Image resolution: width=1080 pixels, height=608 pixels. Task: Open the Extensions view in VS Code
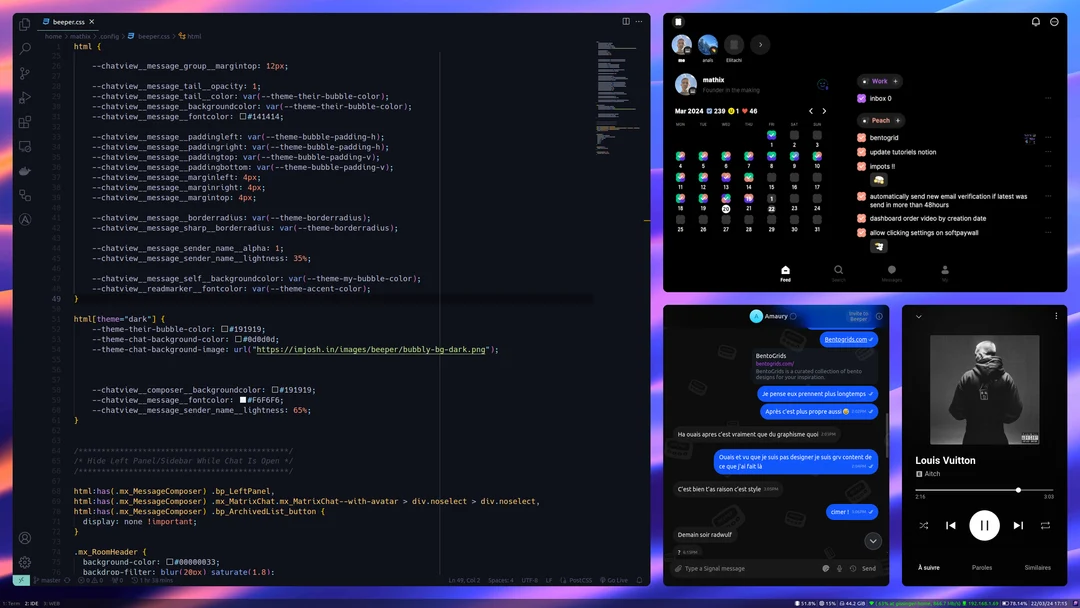(x=24, y=122)
